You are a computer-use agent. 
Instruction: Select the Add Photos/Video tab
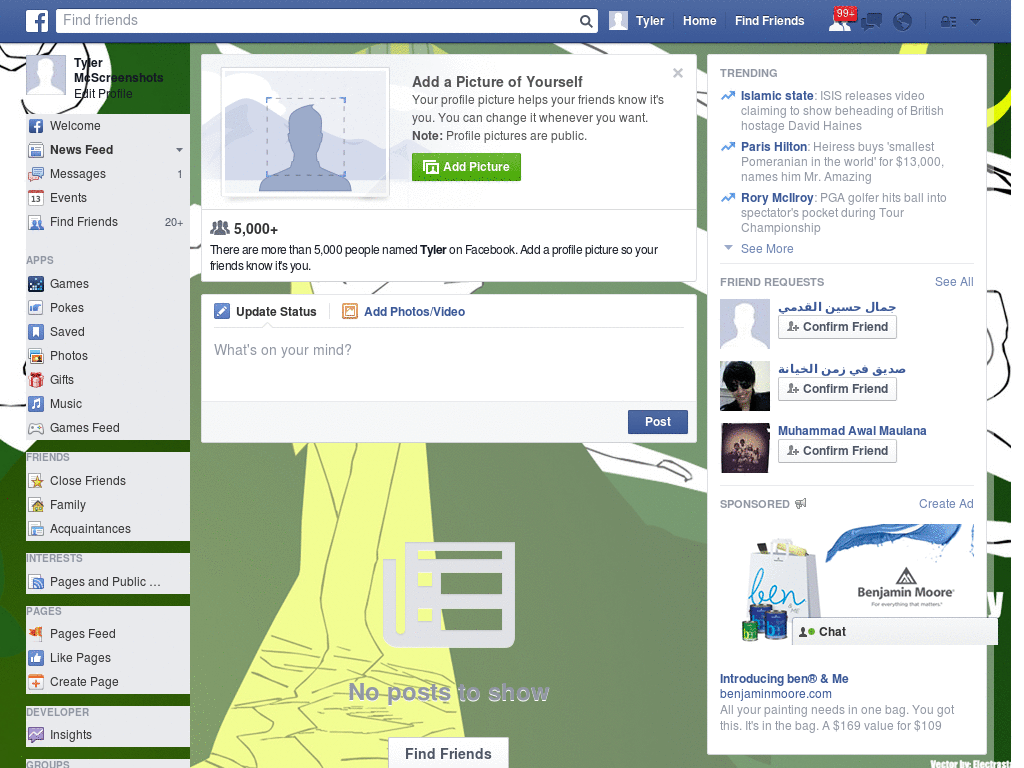coord(404,312)
